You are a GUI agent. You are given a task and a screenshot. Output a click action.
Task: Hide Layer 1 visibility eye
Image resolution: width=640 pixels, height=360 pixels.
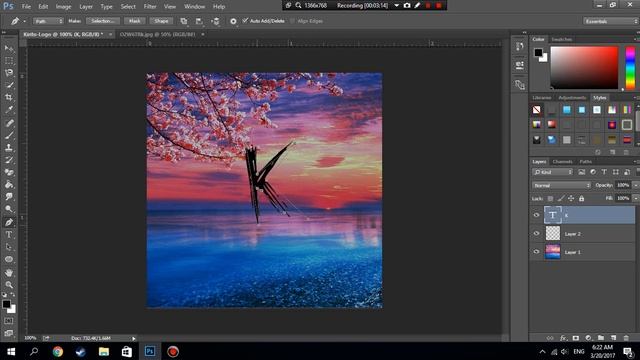(536, 252)
